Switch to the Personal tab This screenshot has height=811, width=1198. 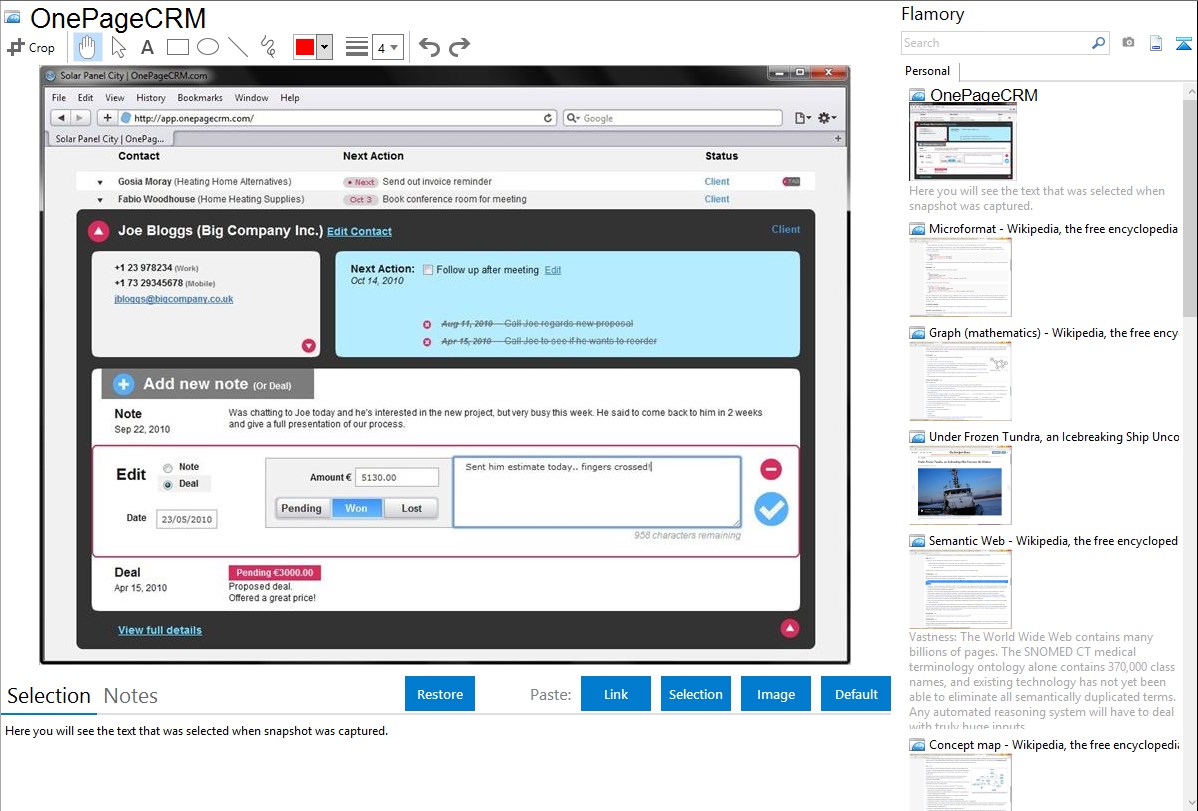coord(928,71)
